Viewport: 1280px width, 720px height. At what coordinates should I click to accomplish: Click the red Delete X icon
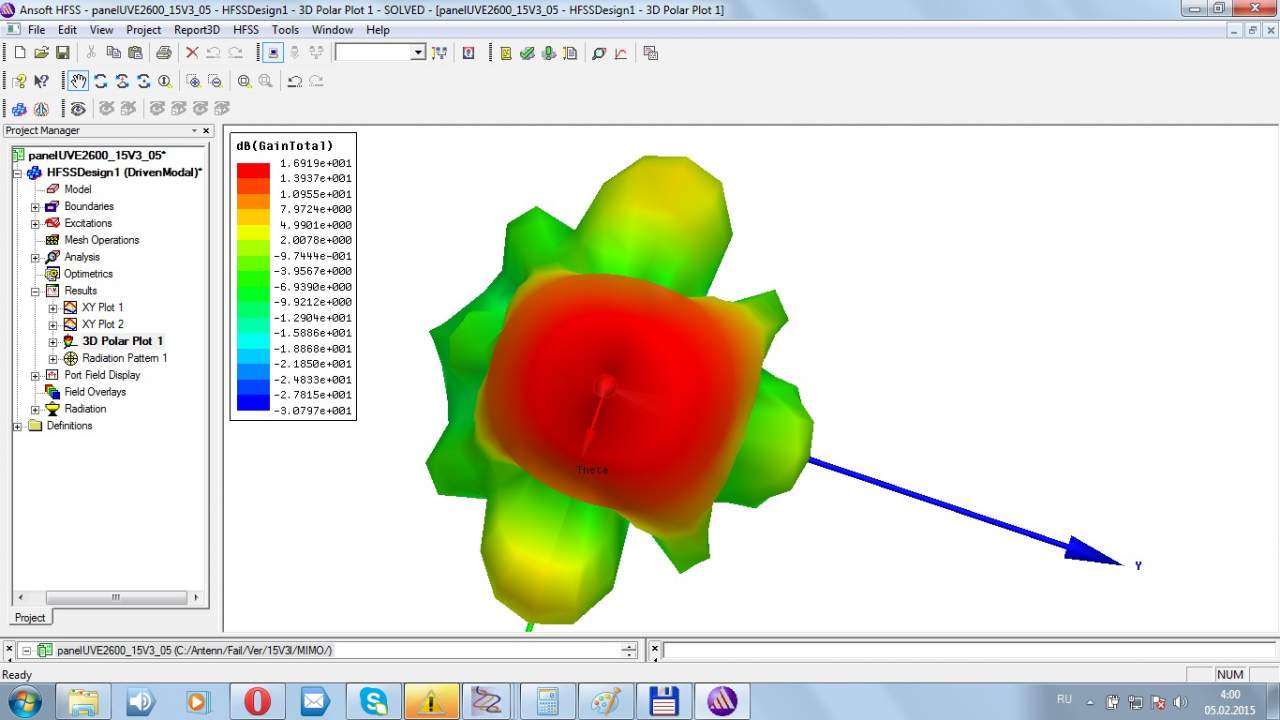pyautogui.click(x=192, y=53)
